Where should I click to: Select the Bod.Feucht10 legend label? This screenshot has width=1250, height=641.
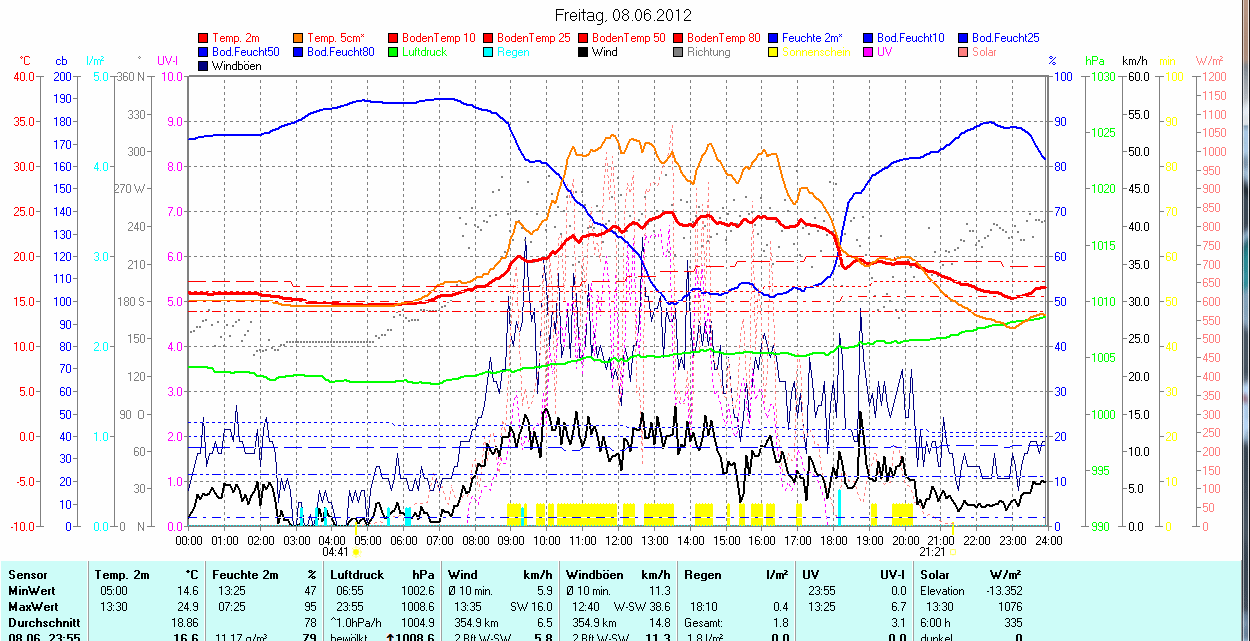(x=911, y=38)
